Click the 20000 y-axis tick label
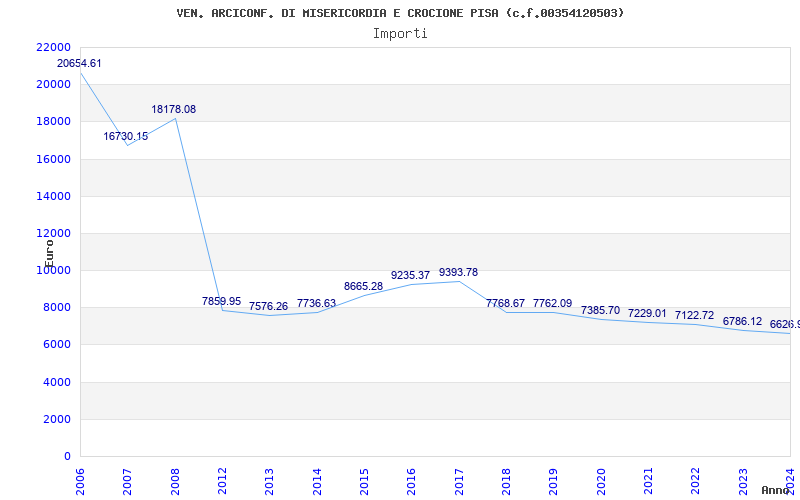The image size is (800, 500). [54, 84]
